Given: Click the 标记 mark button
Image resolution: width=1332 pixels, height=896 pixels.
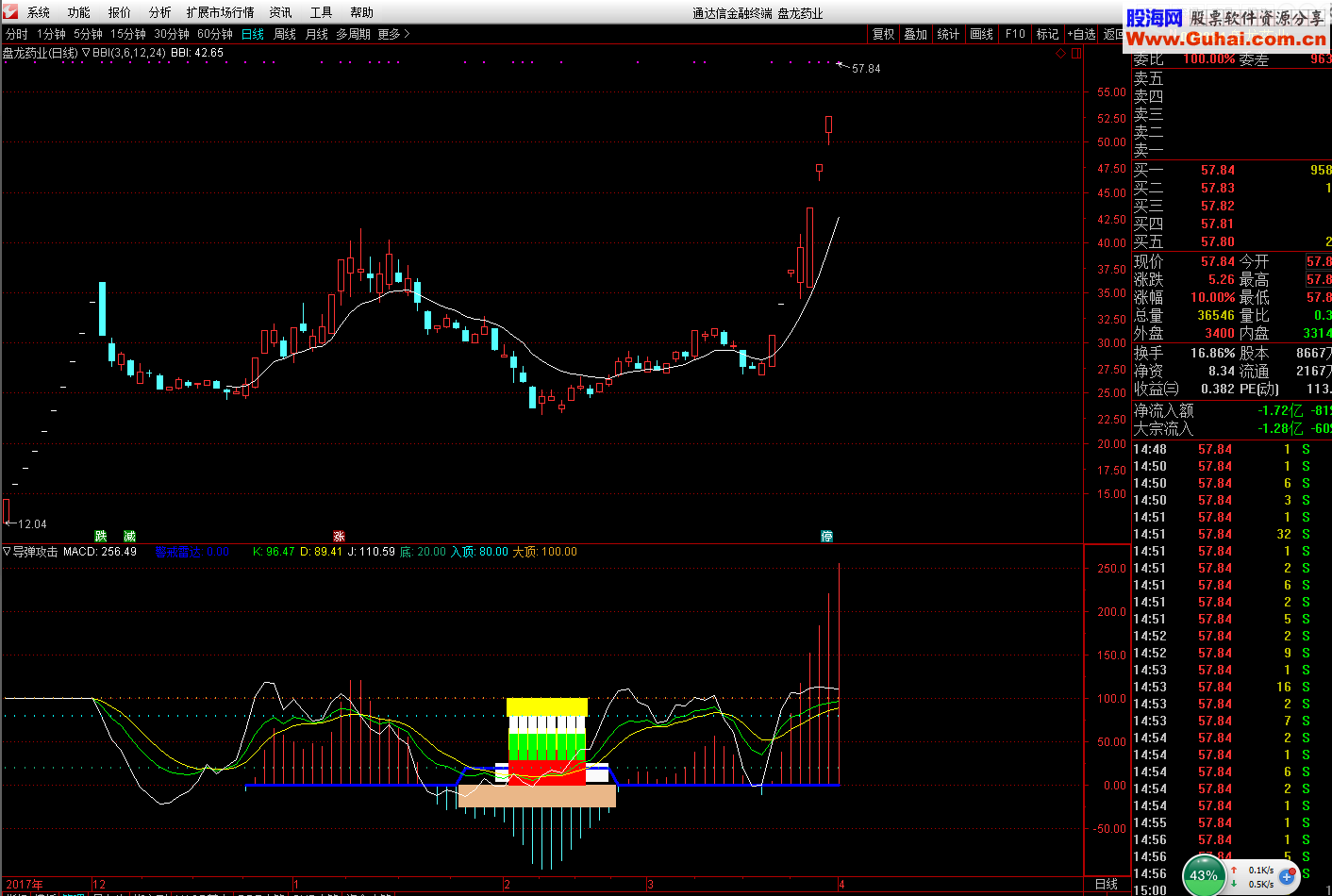Looking at the screenshot, I should (x=1048, y=34).
